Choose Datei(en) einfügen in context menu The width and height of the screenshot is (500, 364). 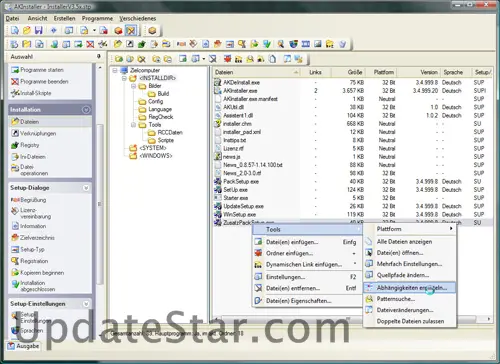307,242
